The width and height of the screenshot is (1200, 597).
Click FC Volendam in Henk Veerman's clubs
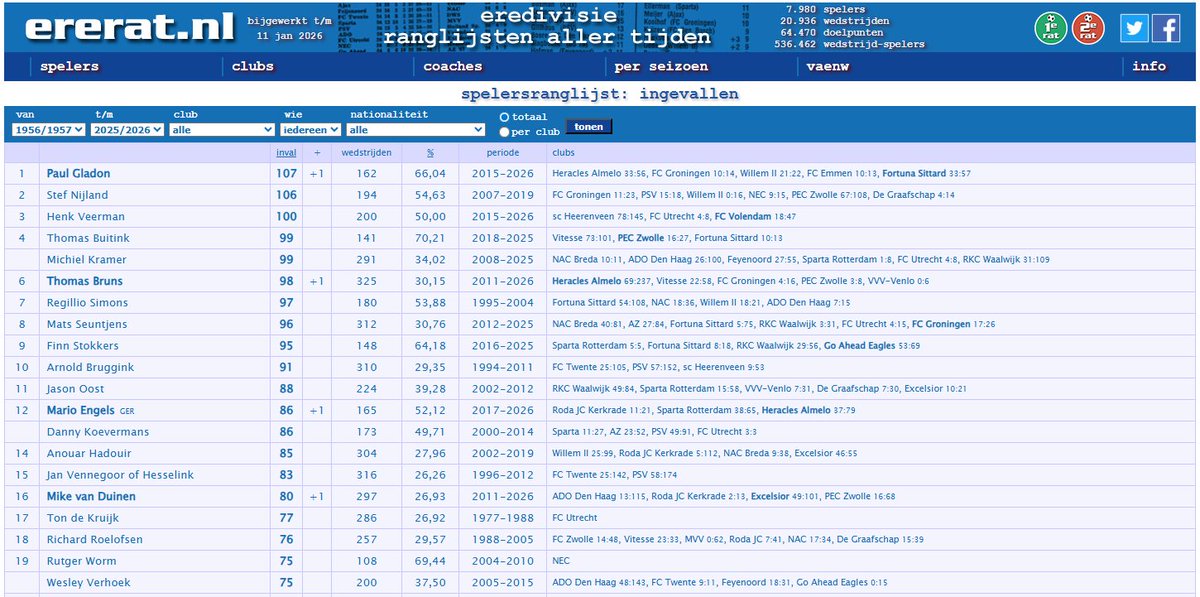click(743, 217)
